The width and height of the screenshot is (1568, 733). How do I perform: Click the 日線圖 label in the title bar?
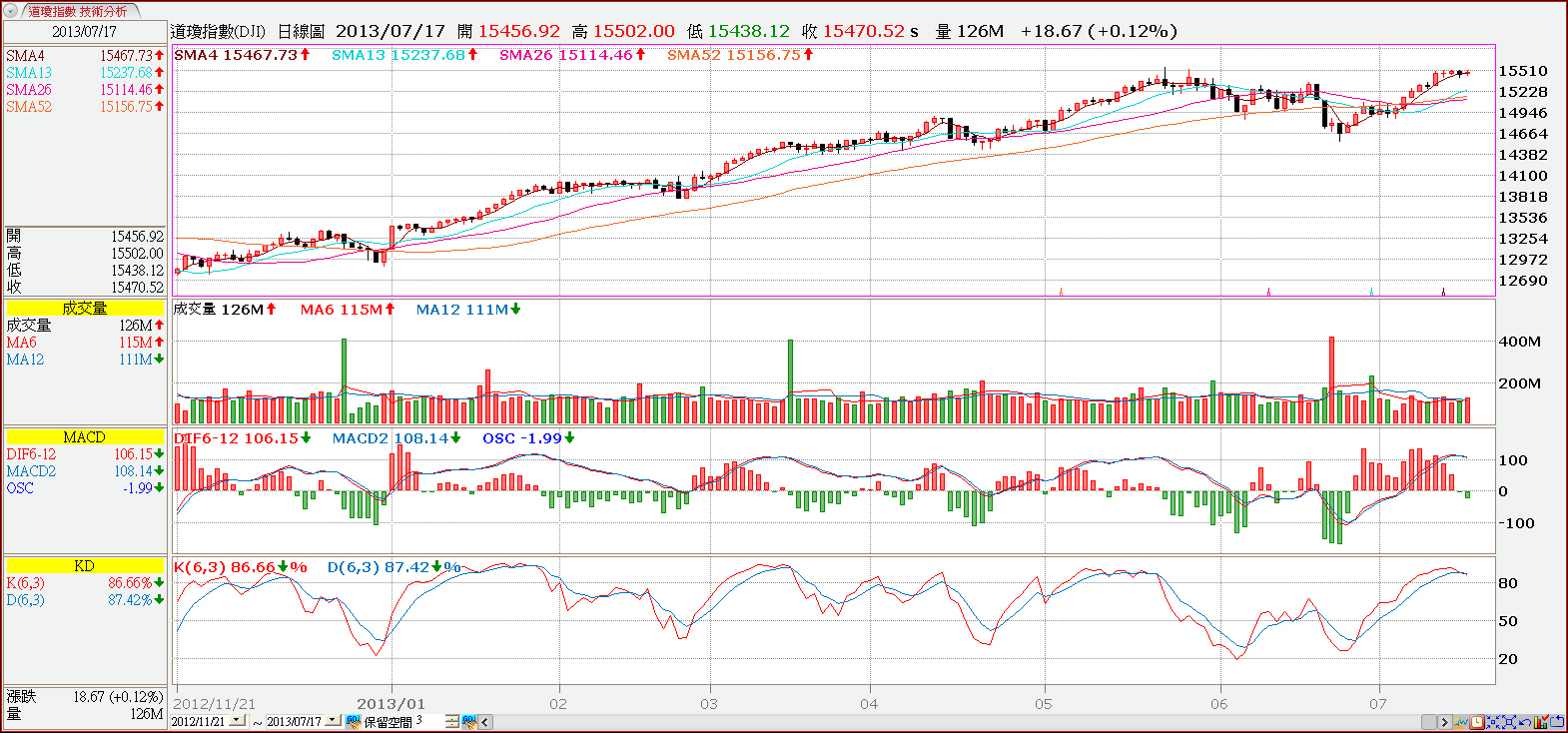click(301, 32)
